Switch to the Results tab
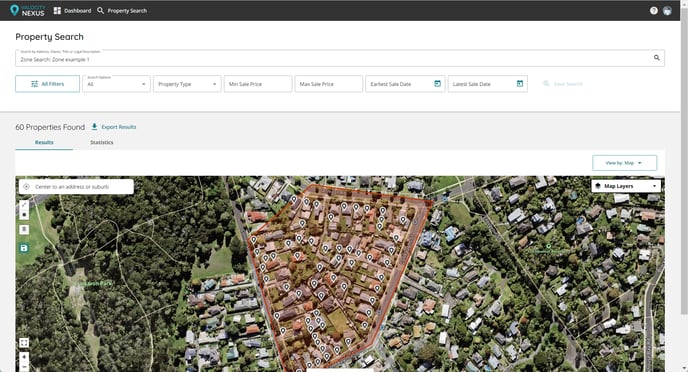Image resolution: width=688 pixels, height=372 pixels. [44, 143]
